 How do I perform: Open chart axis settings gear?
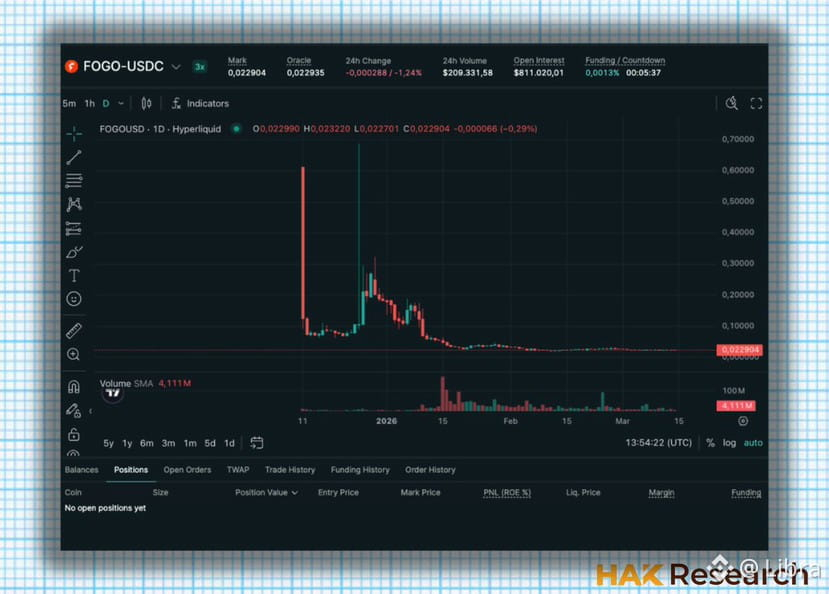pos(743,421)
